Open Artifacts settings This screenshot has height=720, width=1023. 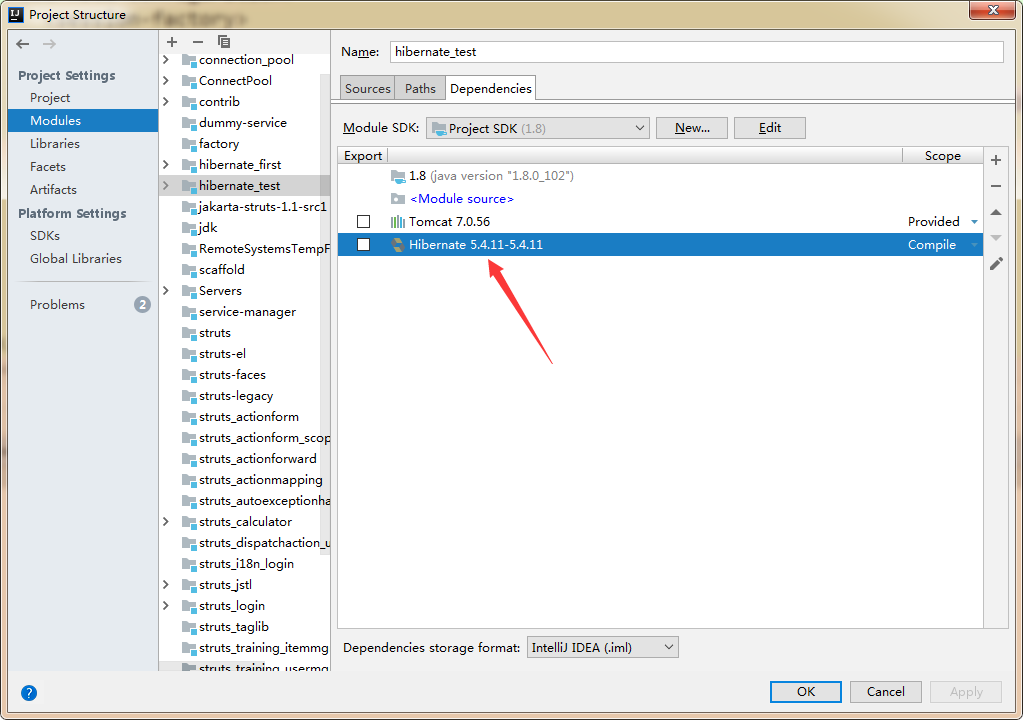tap(53, 190)
